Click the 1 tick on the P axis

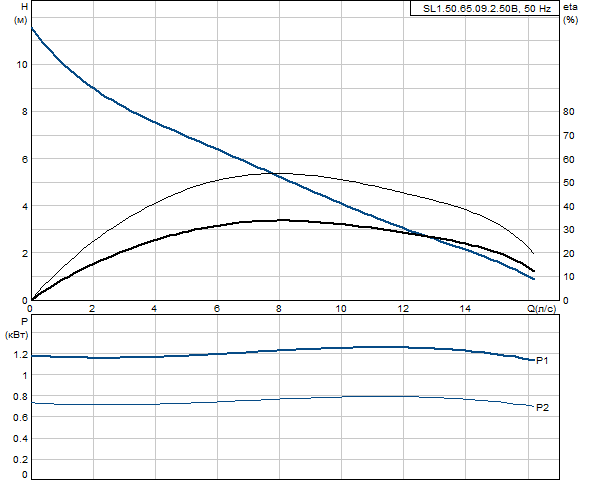pos(25,376)
